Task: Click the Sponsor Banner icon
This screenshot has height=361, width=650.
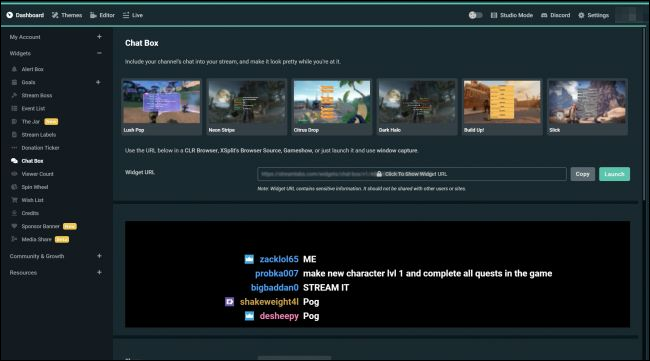Action: click(x=14, y=226)
